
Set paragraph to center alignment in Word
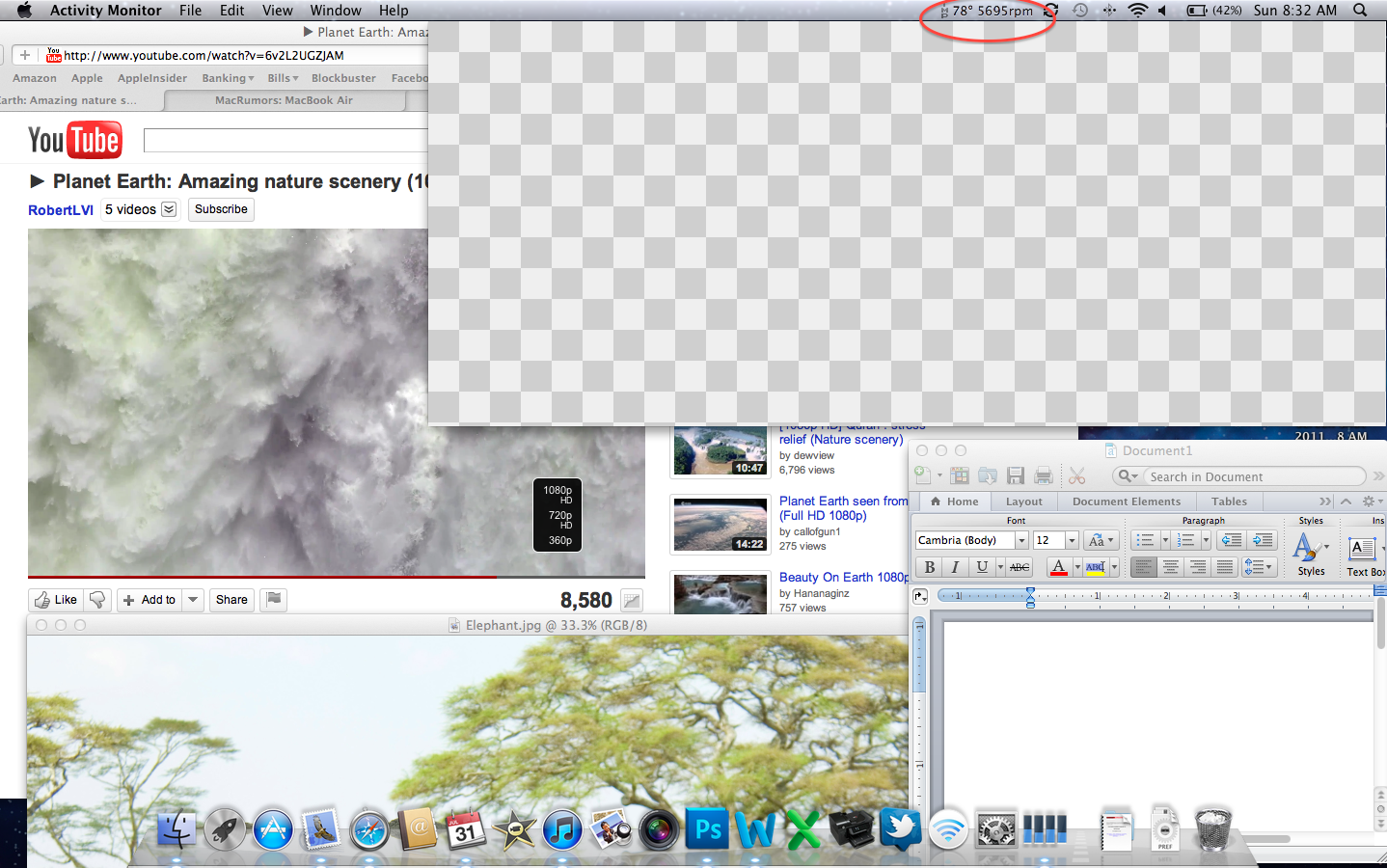(x=1170, y=567)
